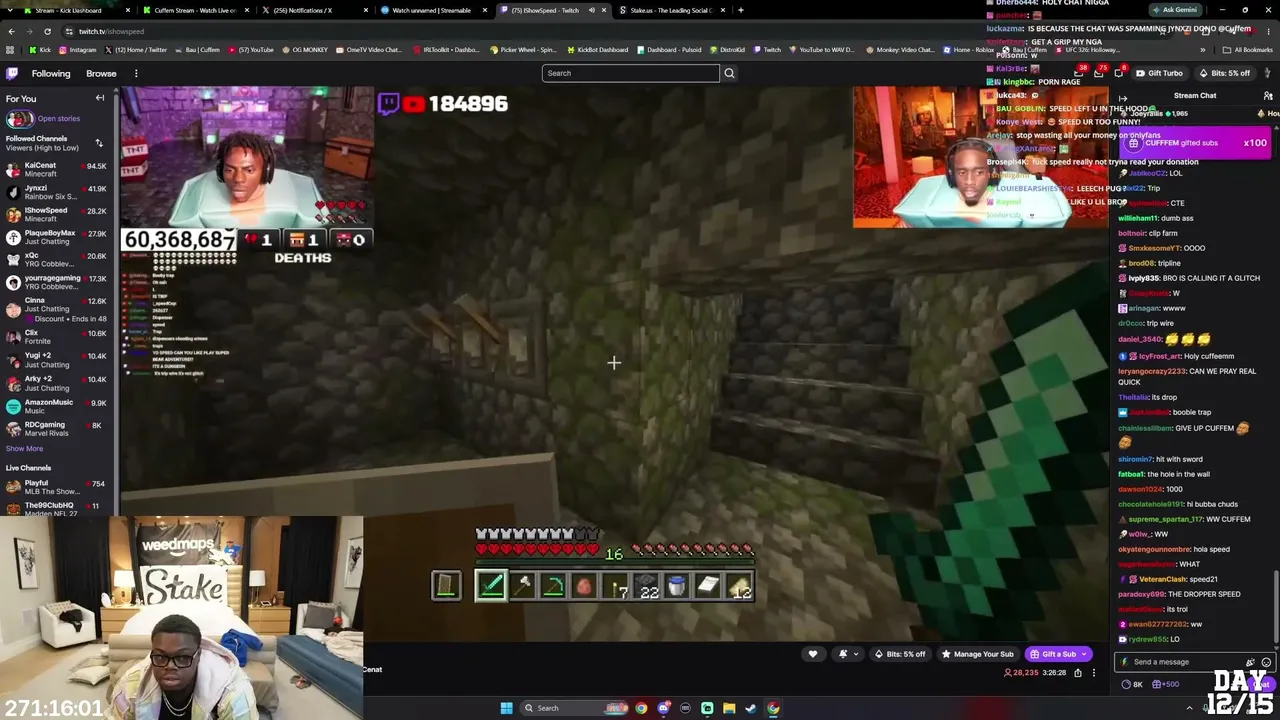The width and height of the screenshot is (1280, 720).
Task: Open the notification bell dropdown
Action: pos(847,654)
